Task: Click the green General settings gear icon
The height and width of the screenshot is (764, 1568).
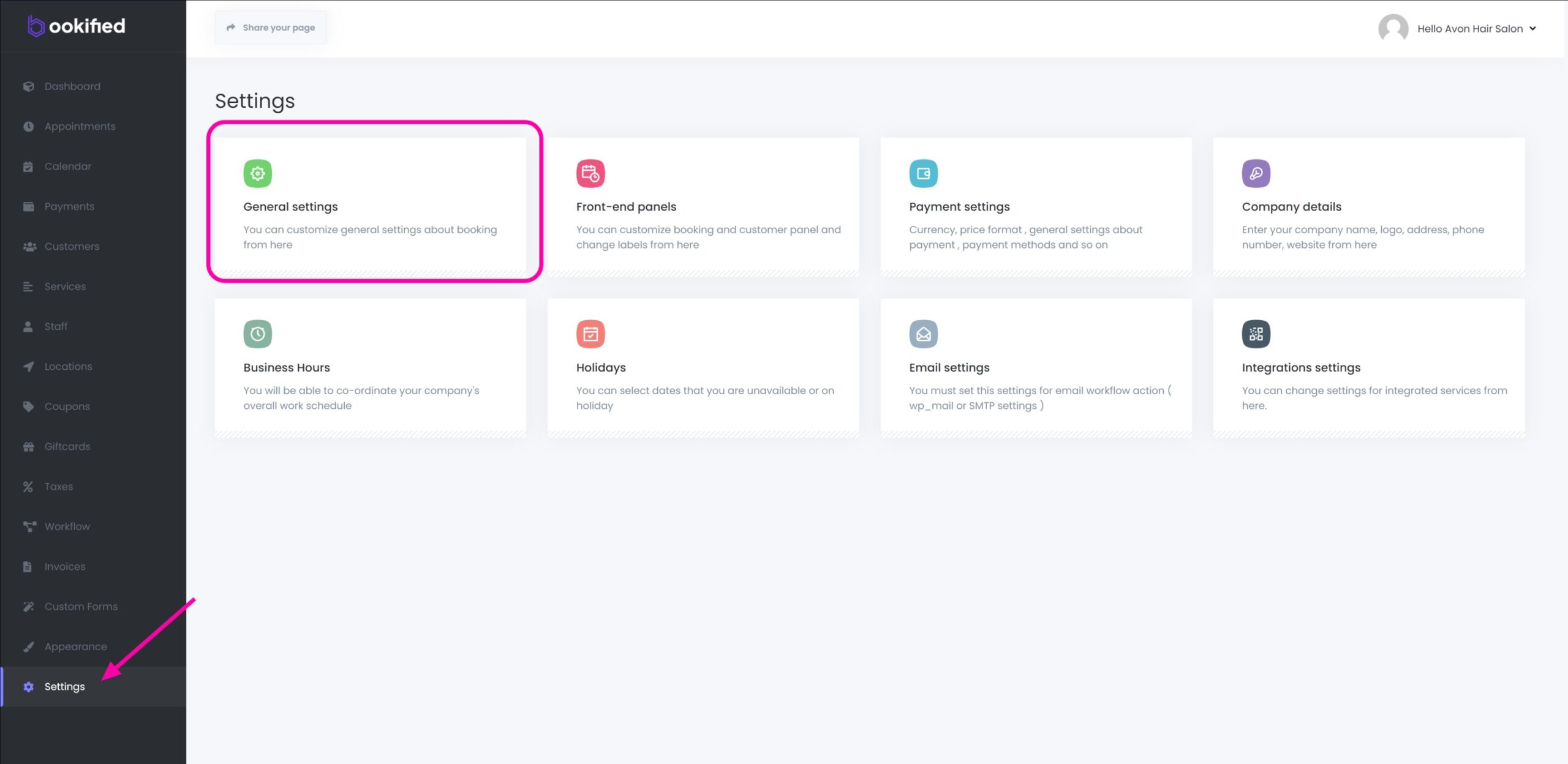Action: point(257,173)
